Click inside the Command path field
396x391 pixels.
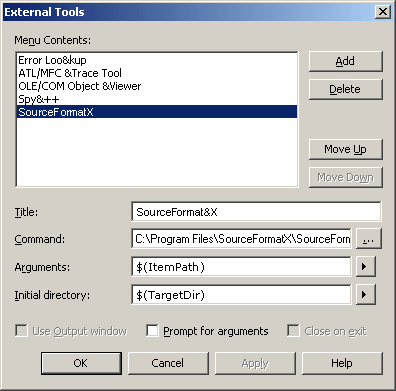(x=241, y=239)
